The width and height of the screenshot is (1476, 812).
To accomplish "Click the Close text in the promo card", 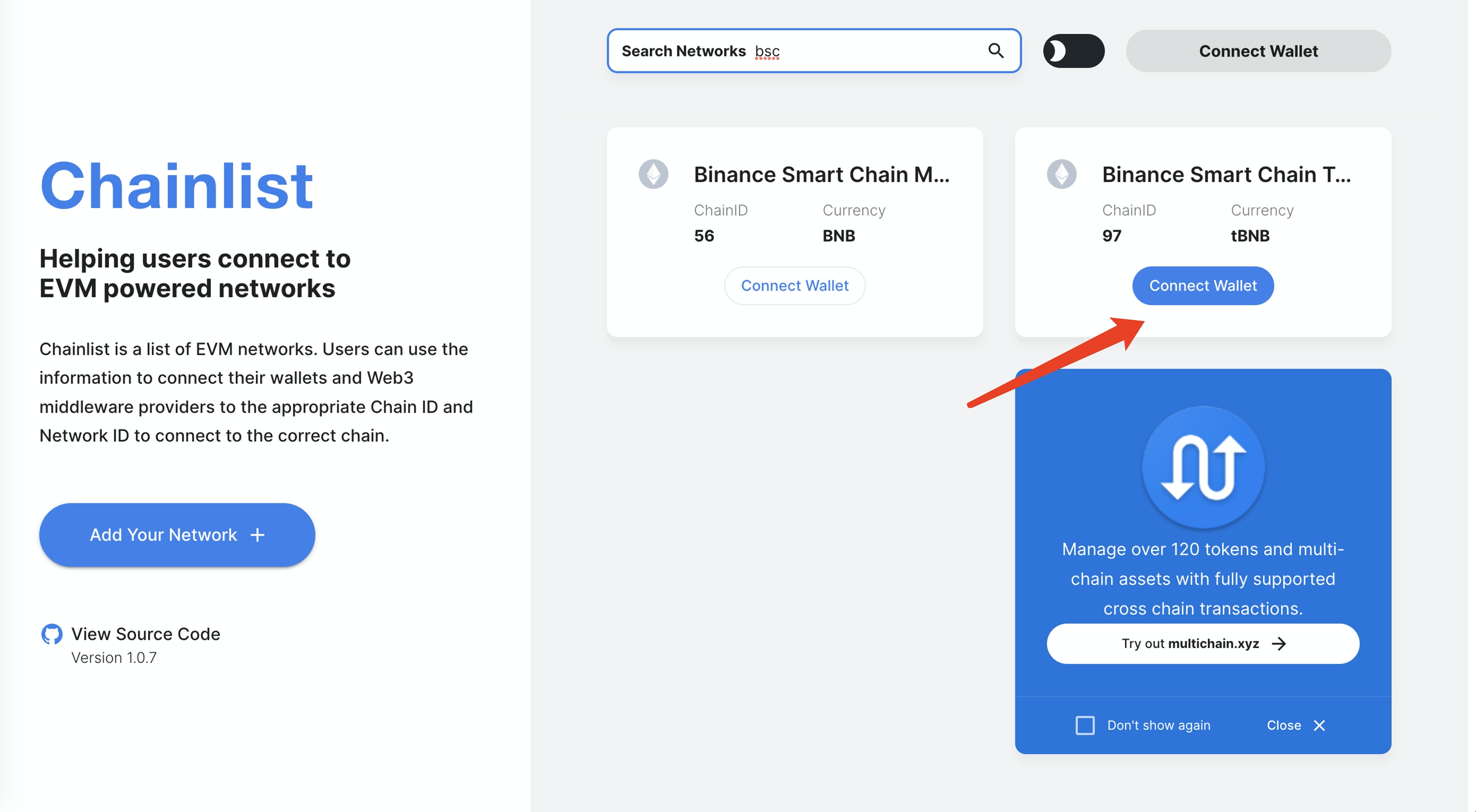I will pos(1283,725).
